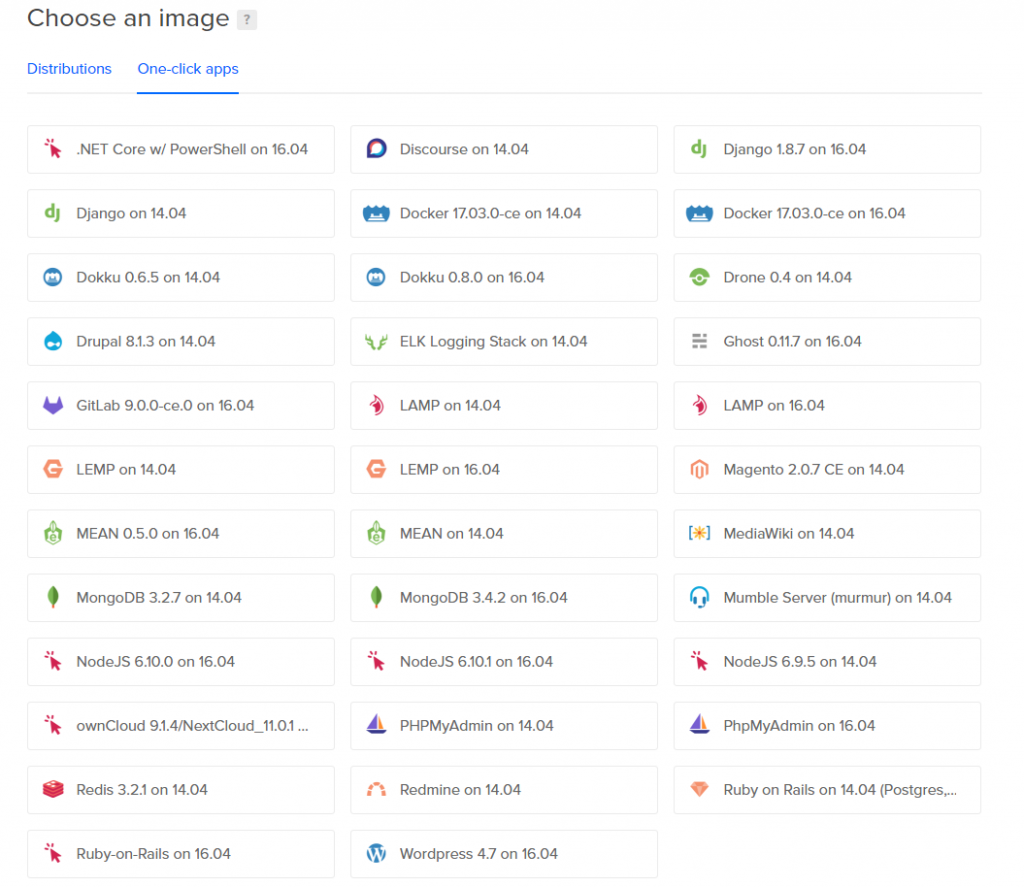Choose Wordpress 4.7 on 16.04

[x=504, y=854]
